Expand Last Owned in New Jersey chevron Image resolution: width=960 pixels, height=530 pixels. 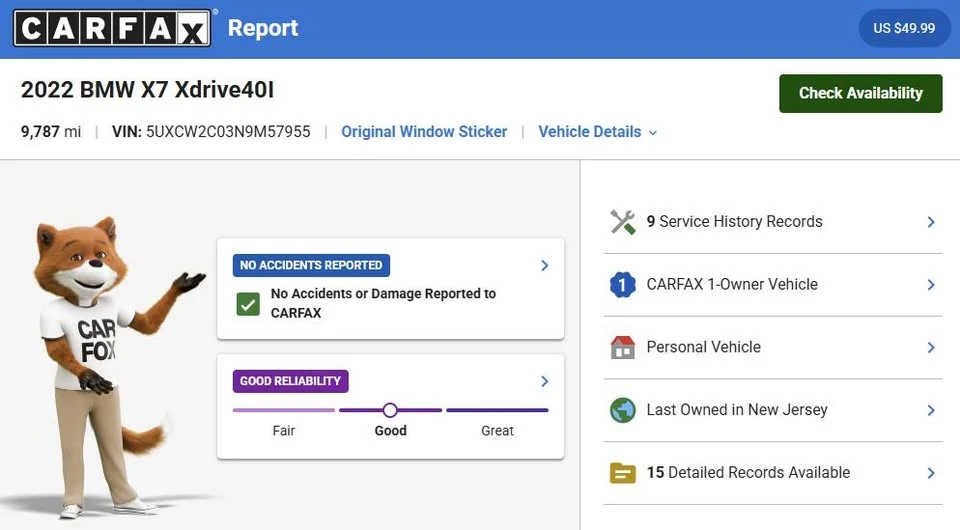[931, 410]
